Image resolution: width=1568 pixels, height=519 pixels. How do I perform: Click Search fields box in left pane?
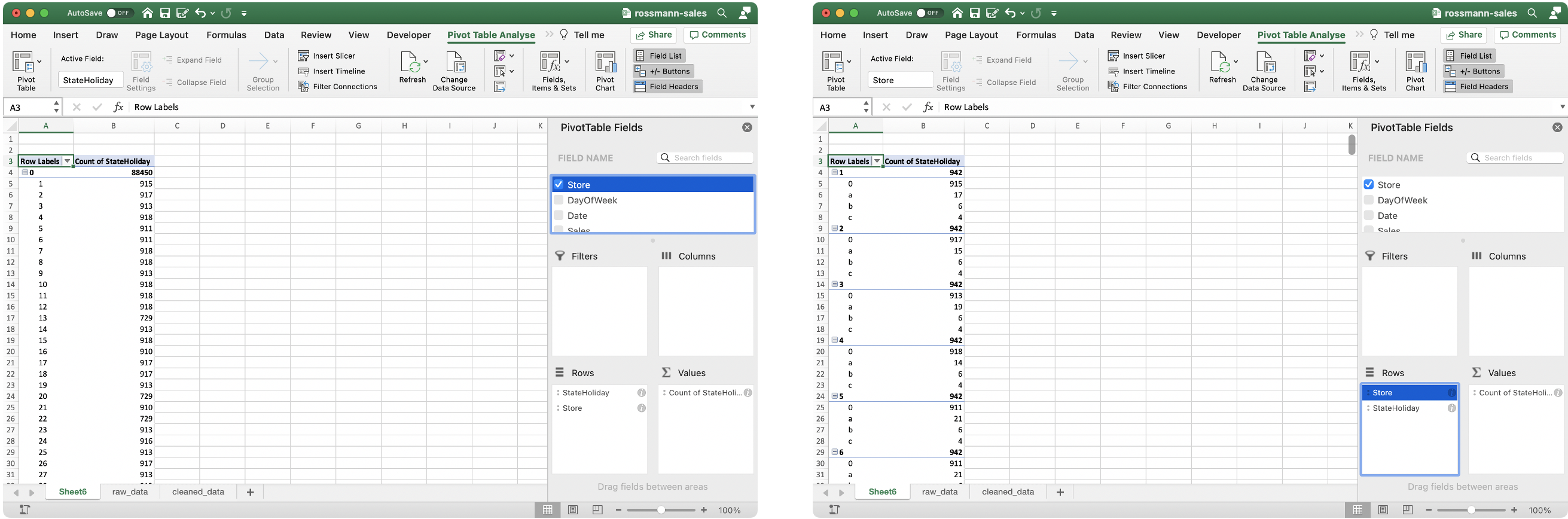coord(705,158)
